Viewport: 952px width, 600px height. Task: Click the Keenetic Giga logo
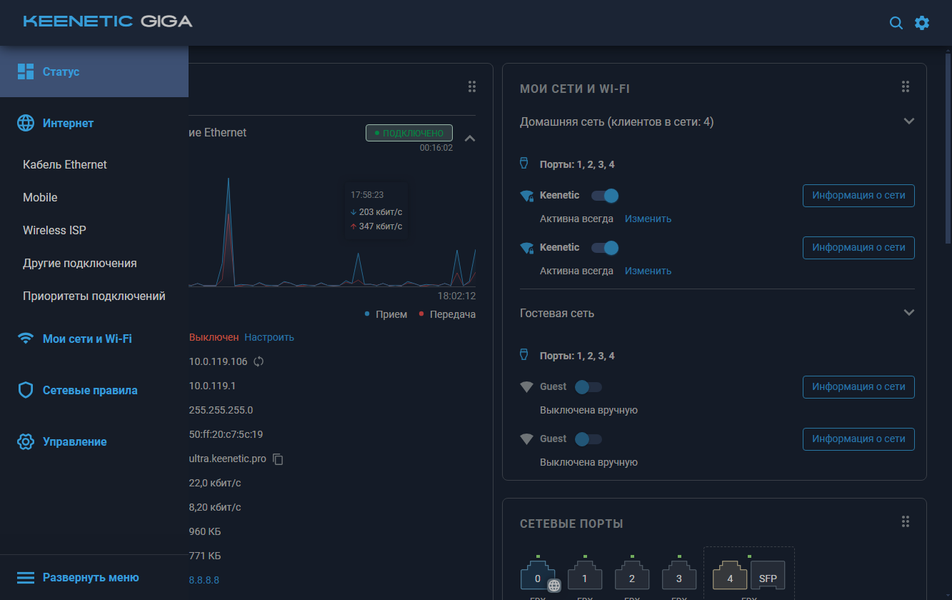point(107,21)
